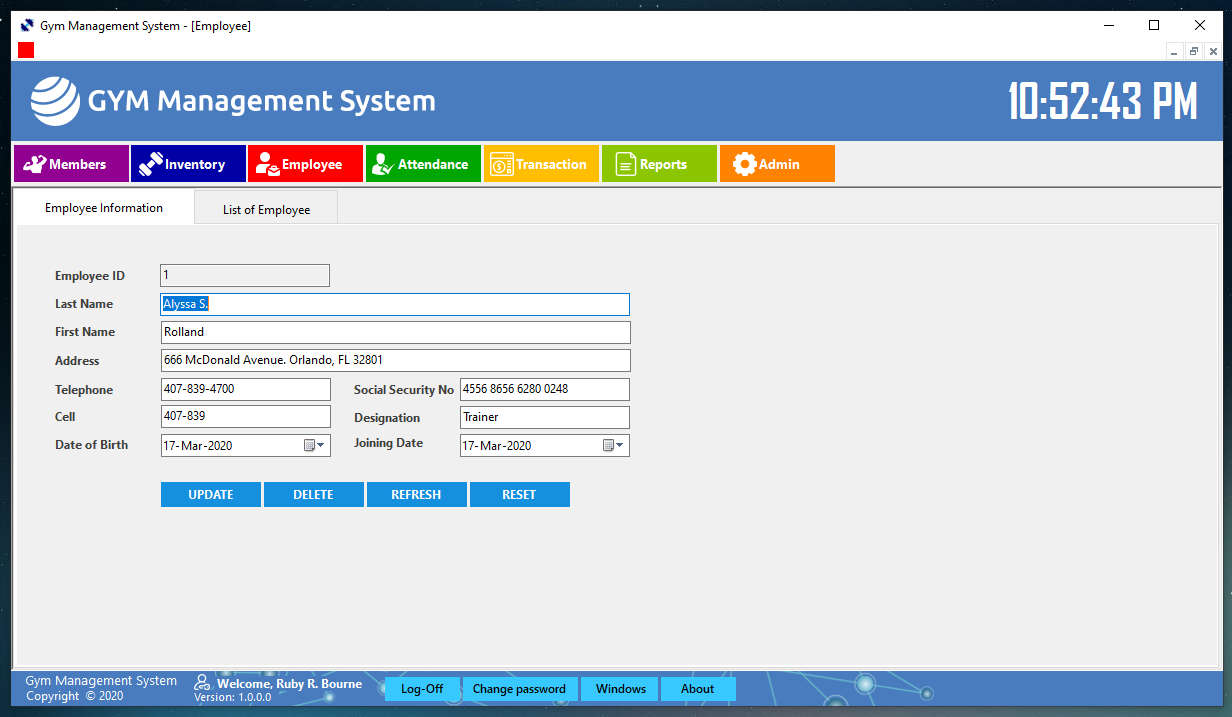Image resolution: width=1232 pixels, height=717 pixels.
Task: Open Joining Date calendar dropdown
Action: 614,445
